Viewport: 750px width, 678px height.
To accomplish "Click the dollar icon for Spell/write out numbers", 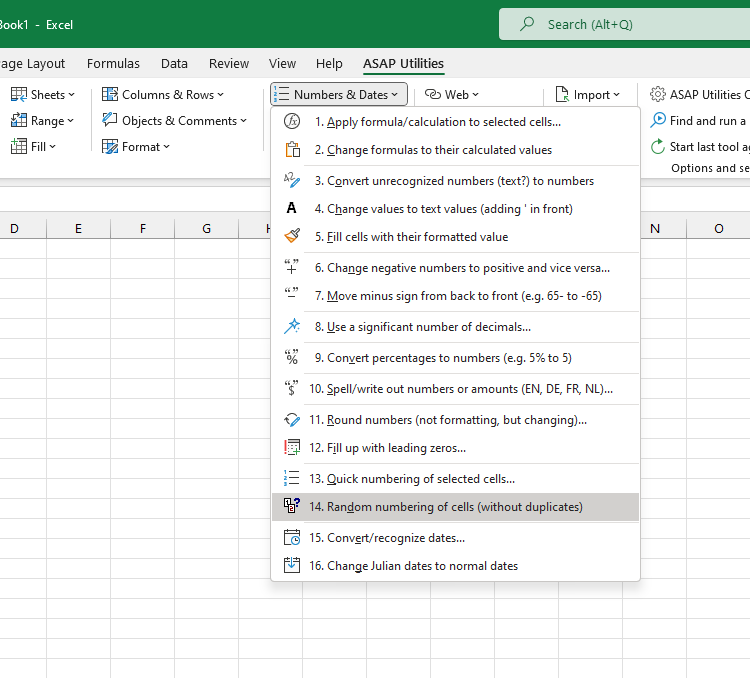I will coord(291,388).
